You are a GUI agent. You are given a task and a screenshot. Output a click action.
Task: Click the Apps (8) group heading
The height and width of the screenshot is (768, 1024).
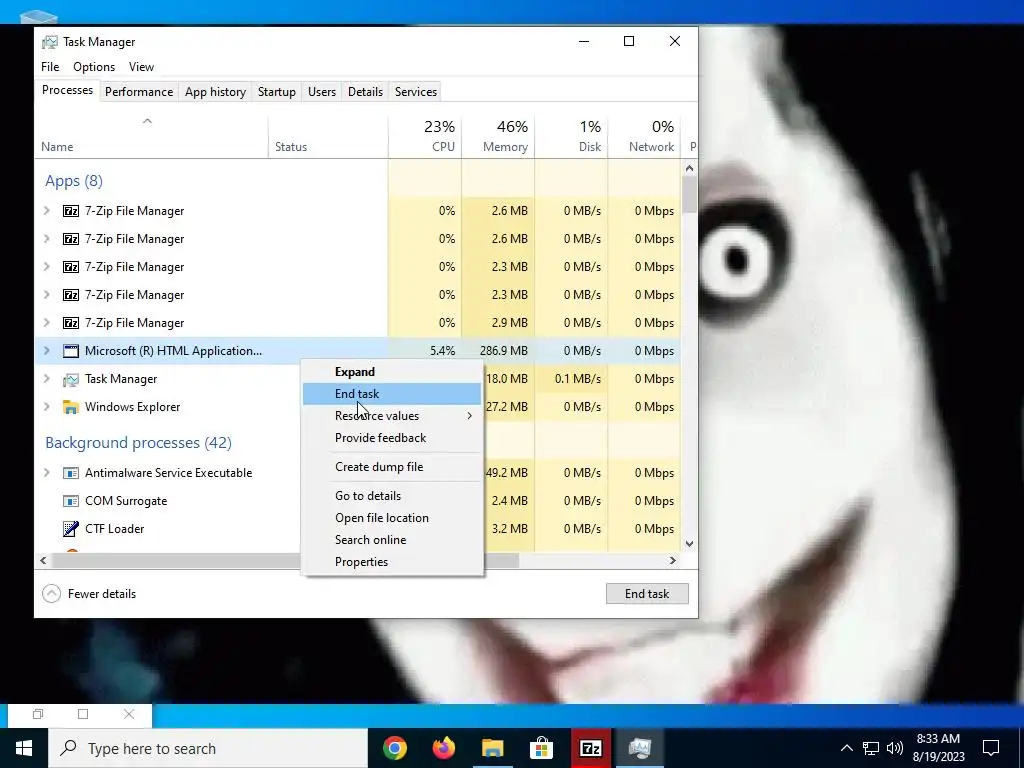pyautogui.click(x=74, y=181)
